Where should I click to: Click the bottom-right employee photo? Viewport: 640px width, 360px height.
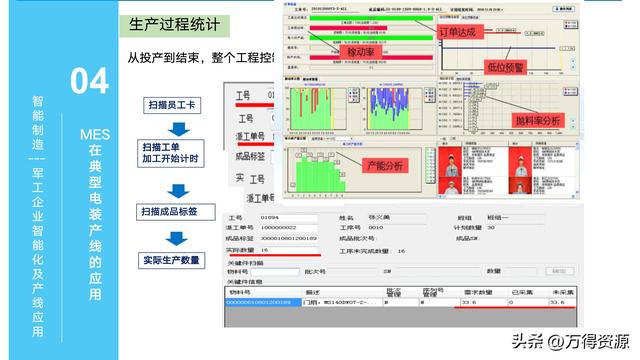(520, 186)
